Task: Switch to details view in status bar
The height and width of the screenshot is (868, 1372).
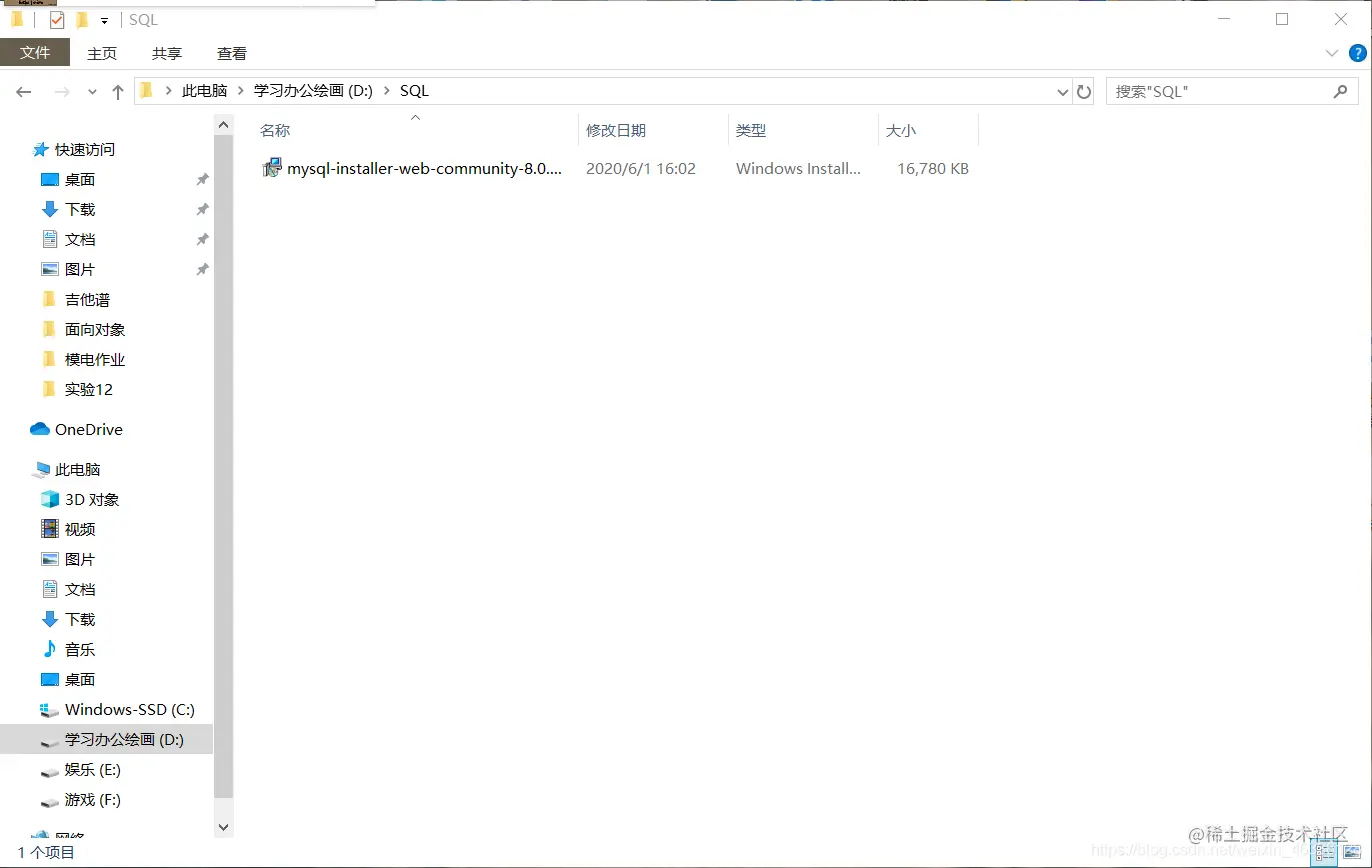Action: click(x=1325, y=852)
